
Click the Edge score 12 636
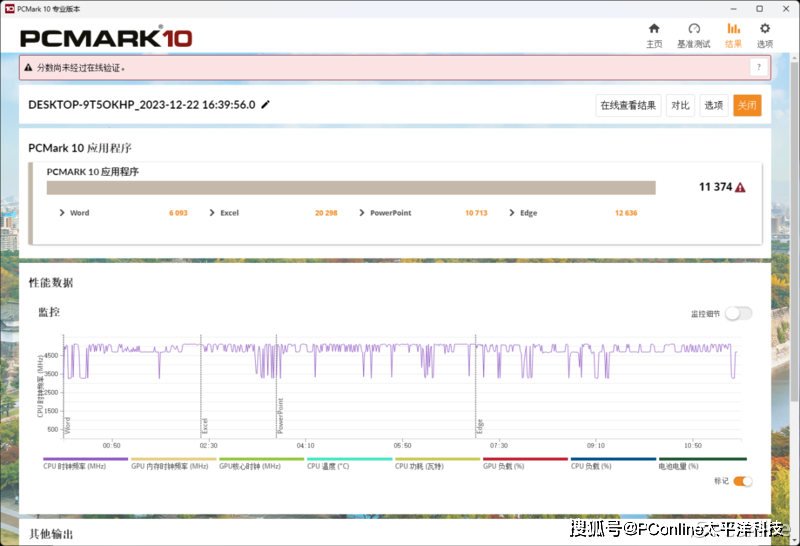coord(626,213)
